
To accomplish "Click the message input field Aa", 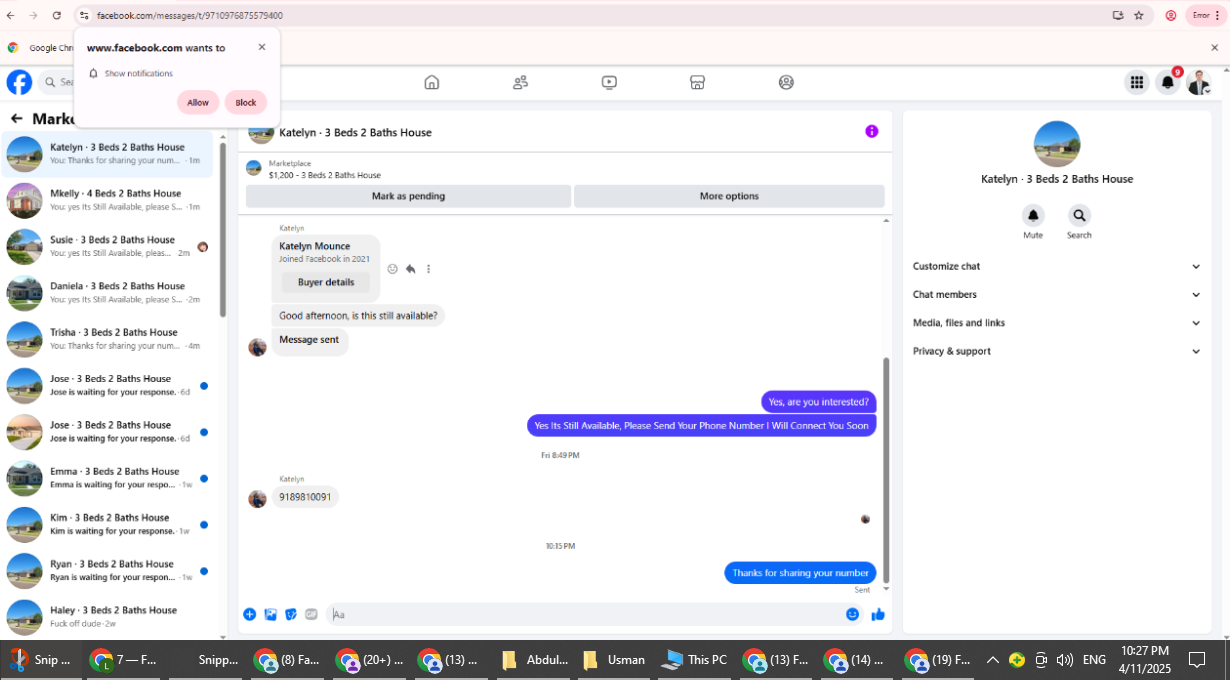I will pos(585,614).
